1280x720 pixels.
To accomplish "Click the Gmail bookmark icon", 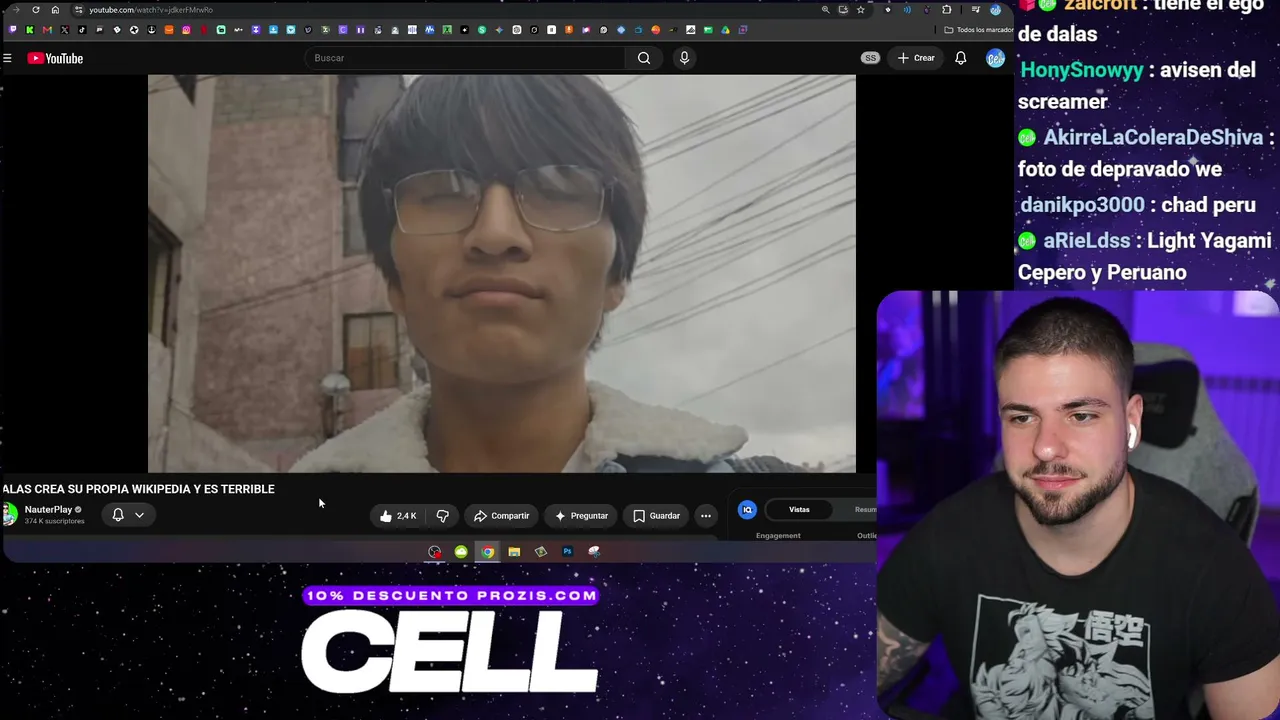I will [x=47, y=30].
